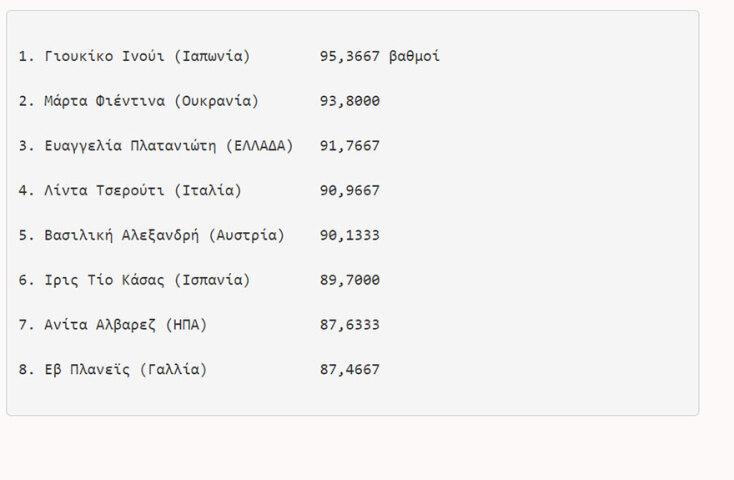Image resolution: width=734 pixels, height=480 pixels.
Task: Click the word βαθμοί
Action: pyautogui.click(x=414, y=56)
